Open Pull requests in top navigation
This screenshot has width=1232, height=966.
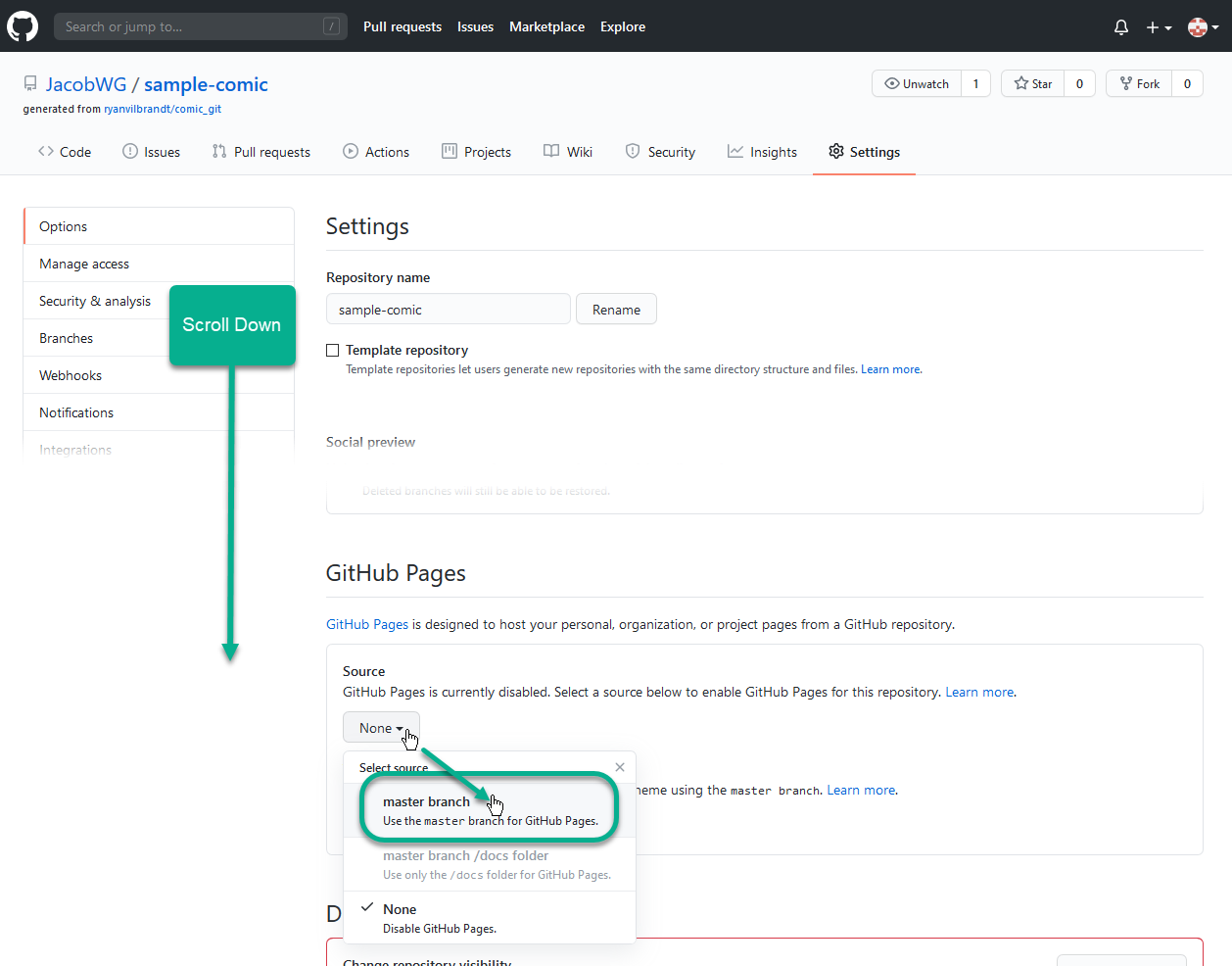click(402, 26)
